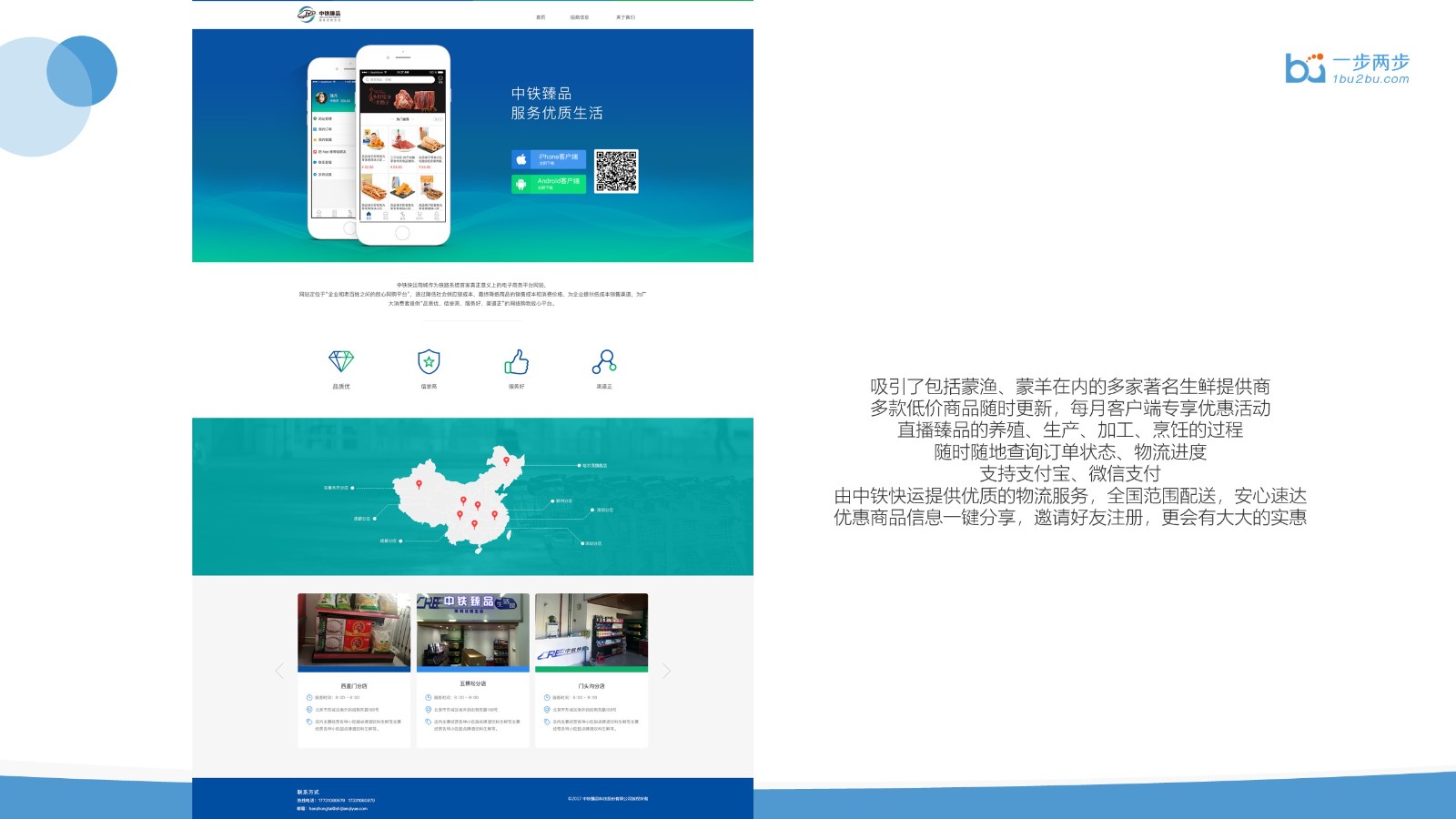
Task: Click the 联系方式 footer heading
Action: [x=308, y=792]
